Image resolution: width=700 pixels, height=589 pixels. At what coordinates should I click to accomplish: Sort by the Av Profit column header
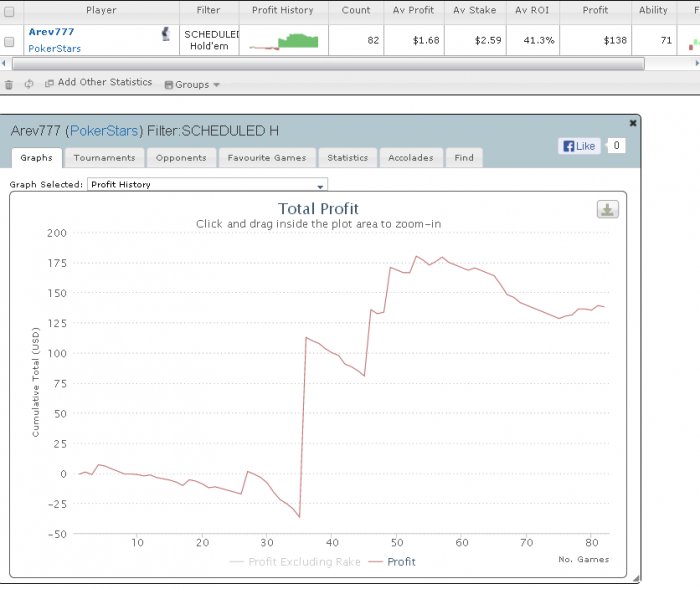pyautogui.click(x=413, y=10)
